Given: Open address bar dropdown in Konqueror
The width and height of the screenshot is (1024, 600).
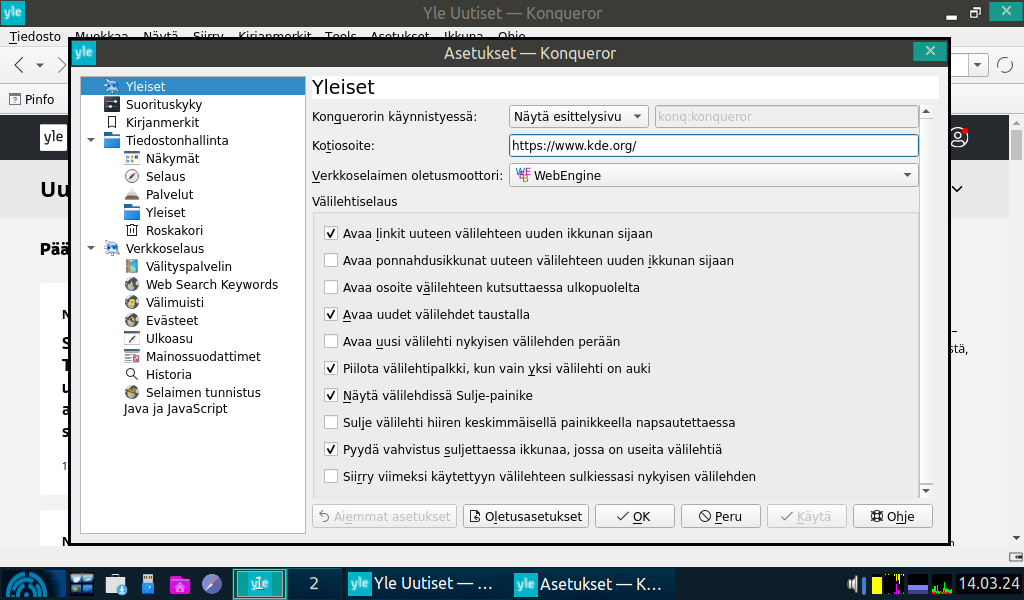Looking at the screenshot, I should (x=977, y=65).
